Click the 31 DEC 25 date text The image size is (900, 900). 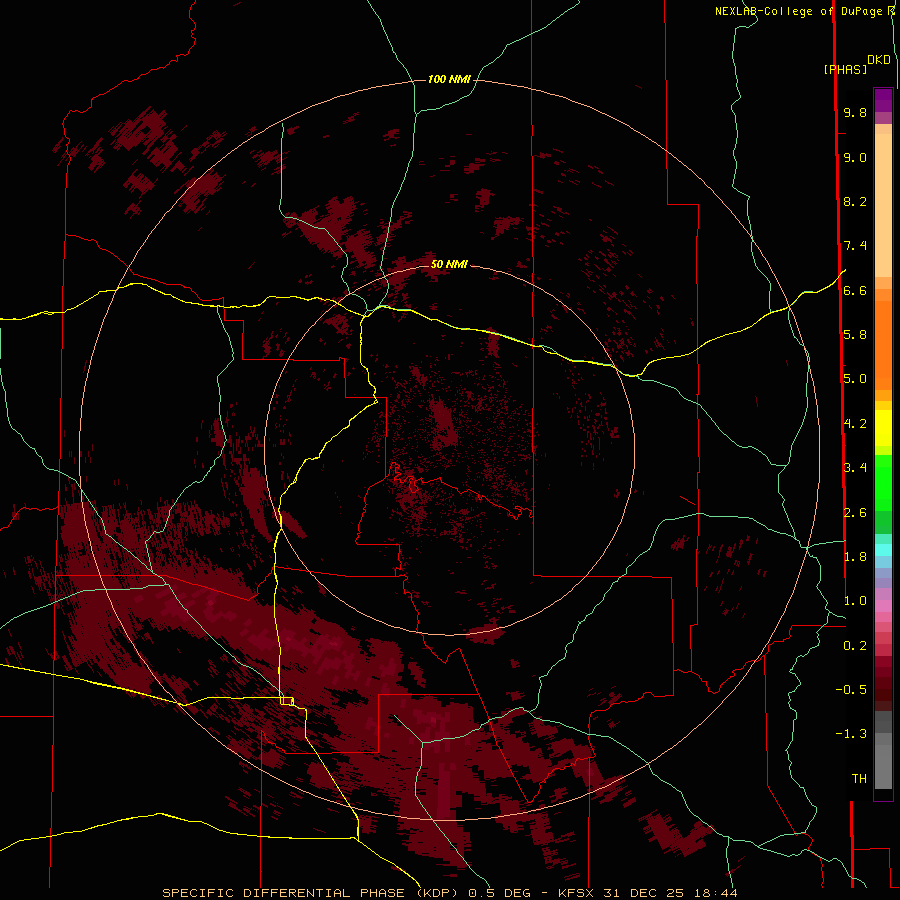click(645, 893)
